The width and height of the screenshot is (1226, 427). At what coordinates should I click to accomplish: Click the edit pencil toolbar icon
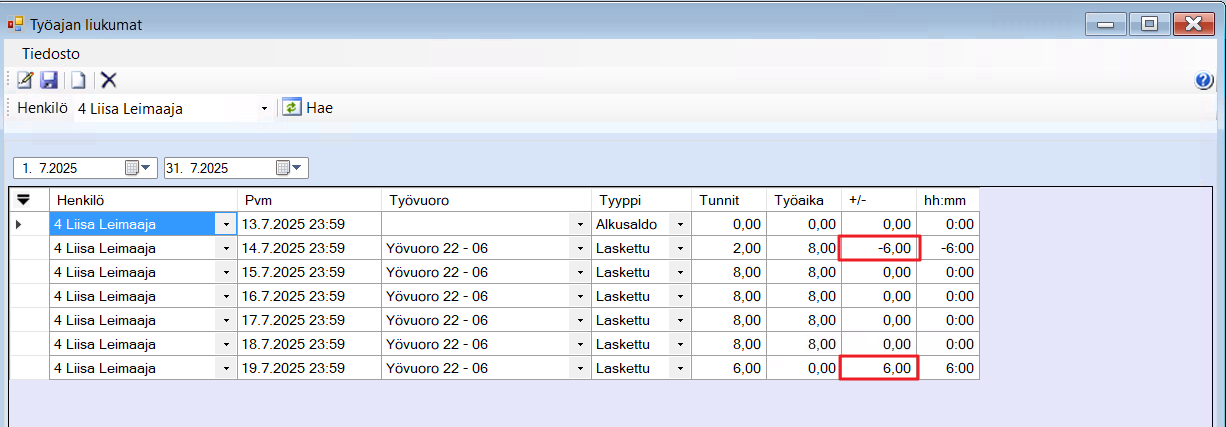pos(25,81)
